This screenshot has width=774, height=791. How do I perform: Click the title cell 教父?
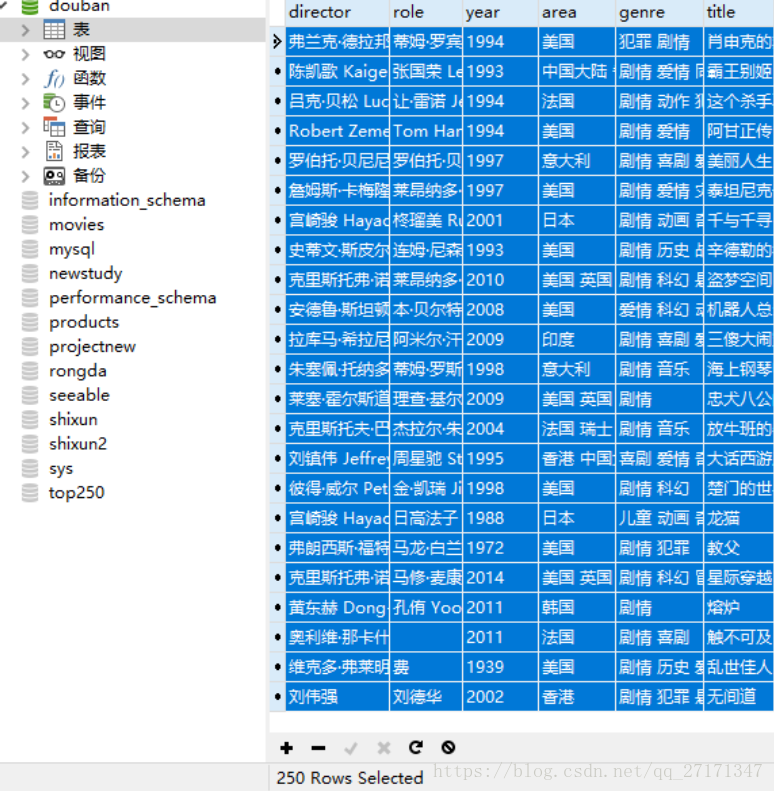[x=739, y=548]
